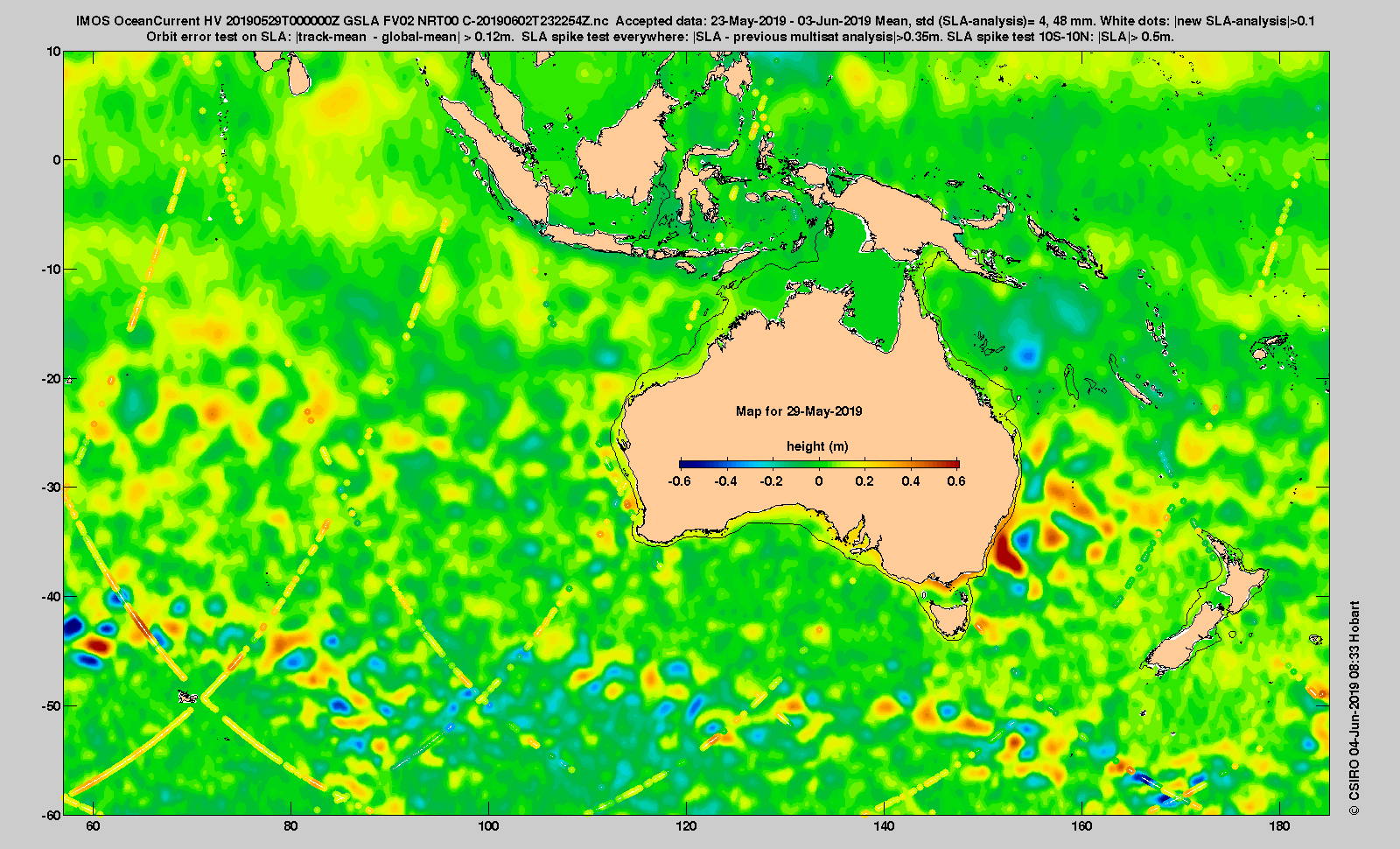Viewport: 1400px width, 849px height.
Task: Click the longitude 80 axis label
Action: (290, 826)
